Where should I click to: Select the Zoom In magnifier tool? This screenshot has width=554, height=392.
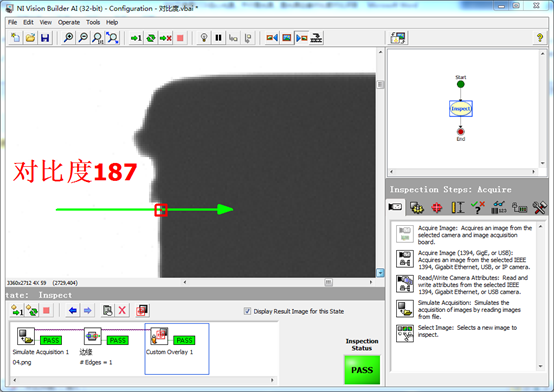69,37
